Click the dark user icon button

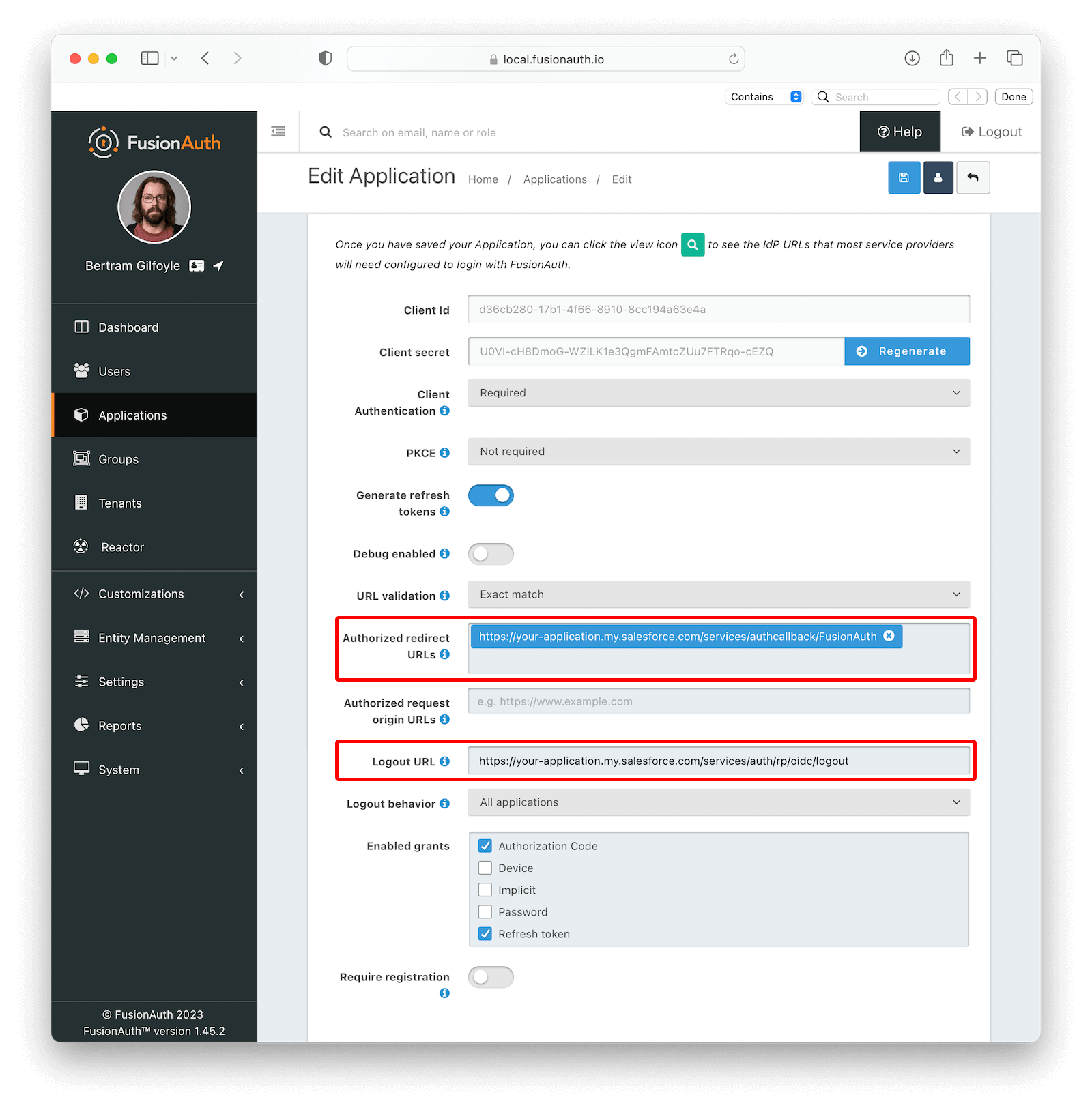938,178
